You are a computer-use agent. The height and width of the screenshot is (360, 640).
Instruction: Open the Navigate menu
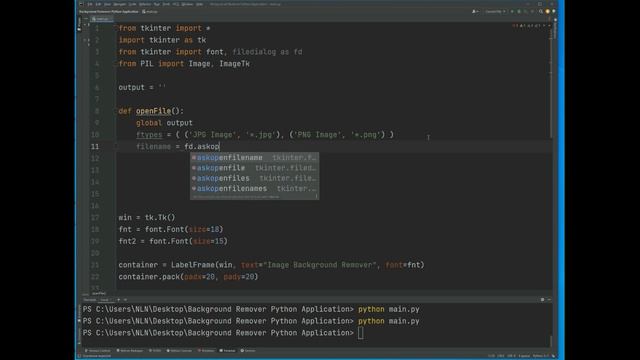[120, 4]
